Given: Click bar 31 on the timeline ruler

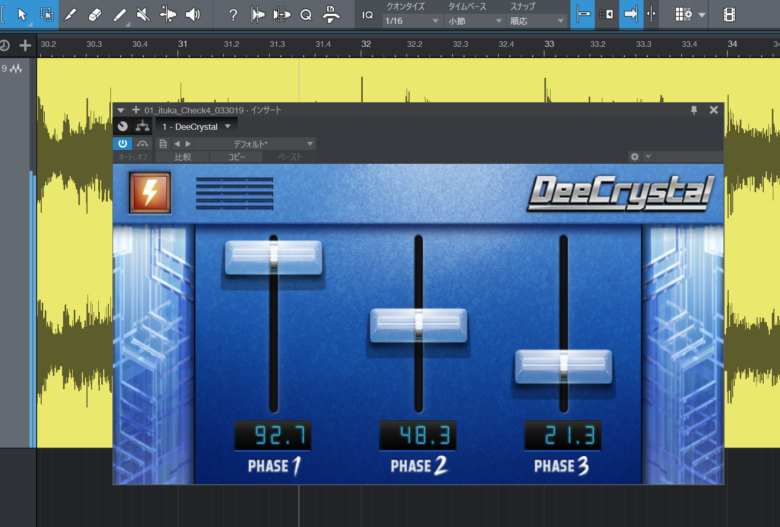Looking at the screenshot, I should coord(183,44).
